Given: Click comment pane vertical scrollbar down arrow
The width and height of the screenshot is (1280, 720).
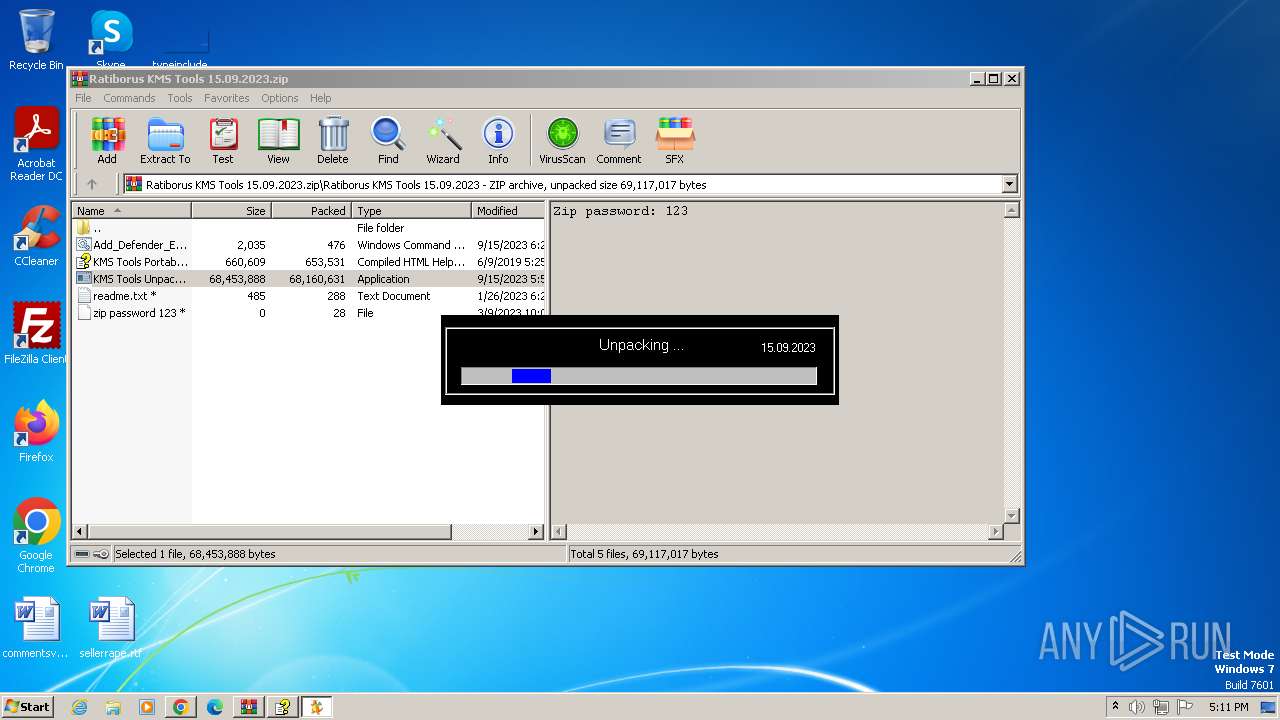Looking at the screenshot, I should pos(1011,516).
